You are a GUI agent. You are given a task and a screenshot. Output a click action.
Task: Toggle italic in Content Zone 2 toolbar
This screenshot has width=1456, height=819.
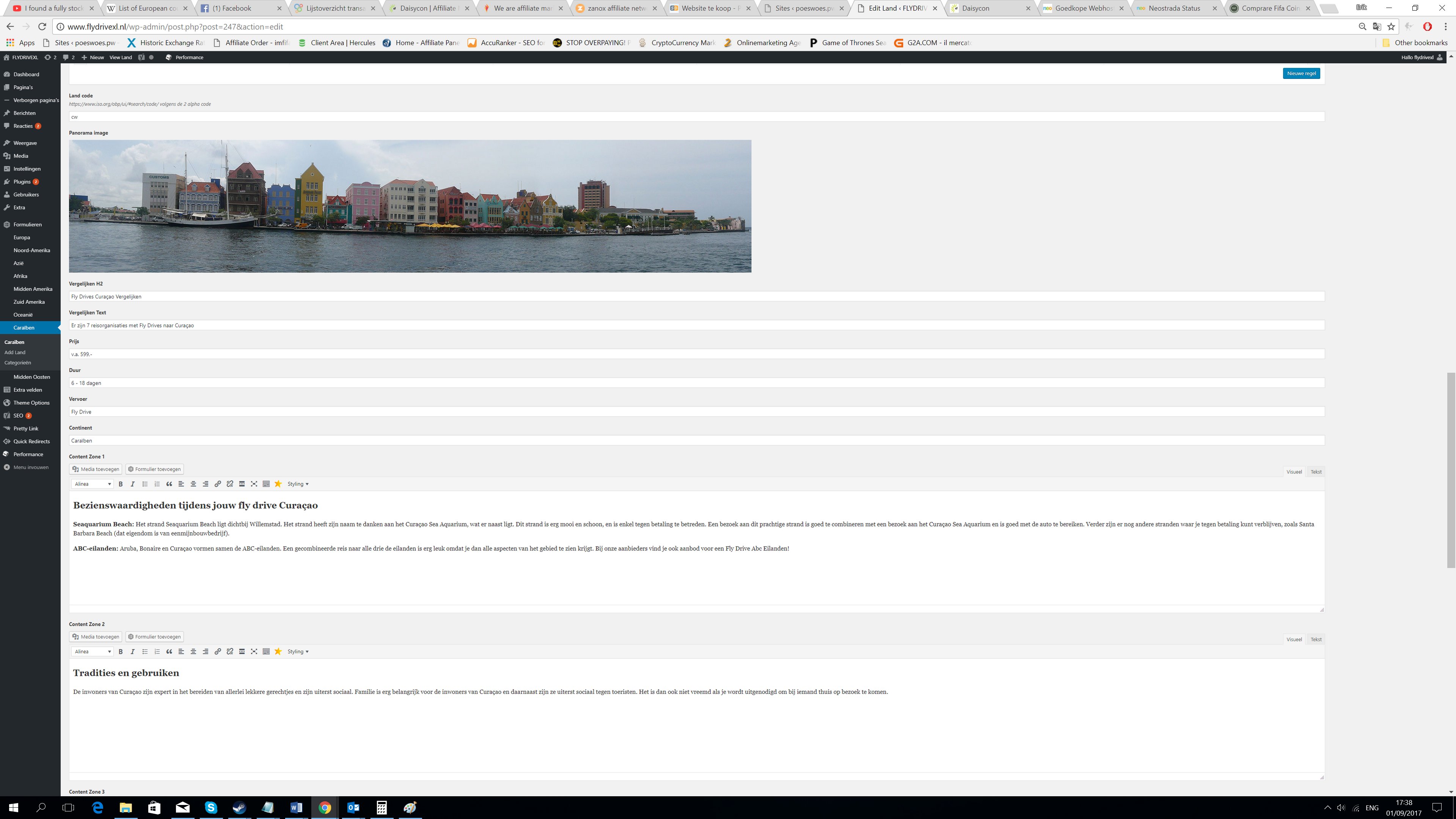132,652
